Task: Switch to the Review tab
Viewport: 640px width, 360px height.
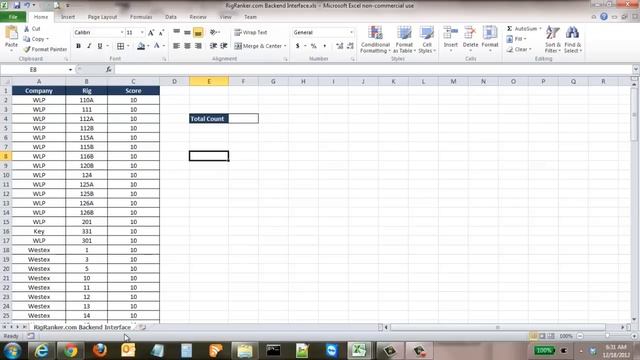Action: 198,17
